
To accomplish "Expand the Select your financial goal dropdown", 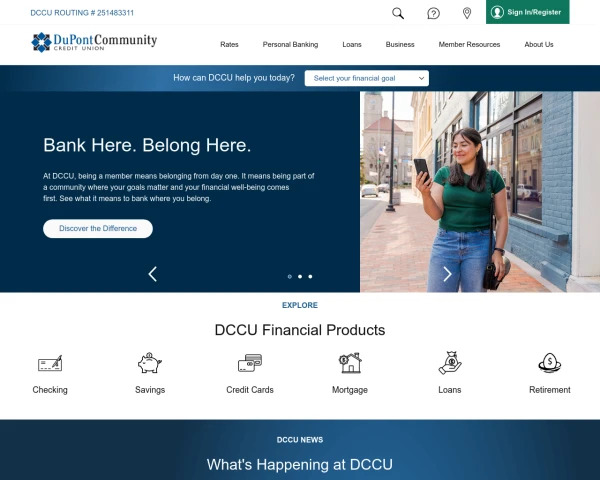I will coord(367,78).
